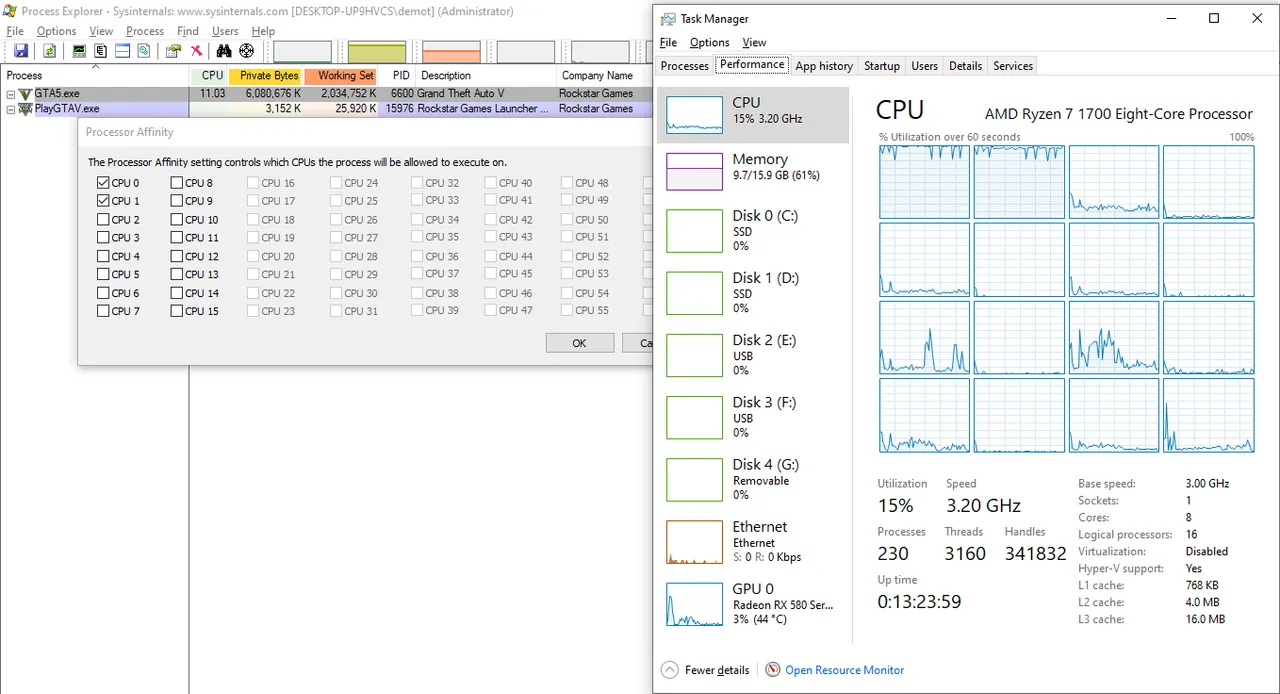Switch to the Processes tab
The height and width of the screenshot is (694, 1280).
pos(685,66)
